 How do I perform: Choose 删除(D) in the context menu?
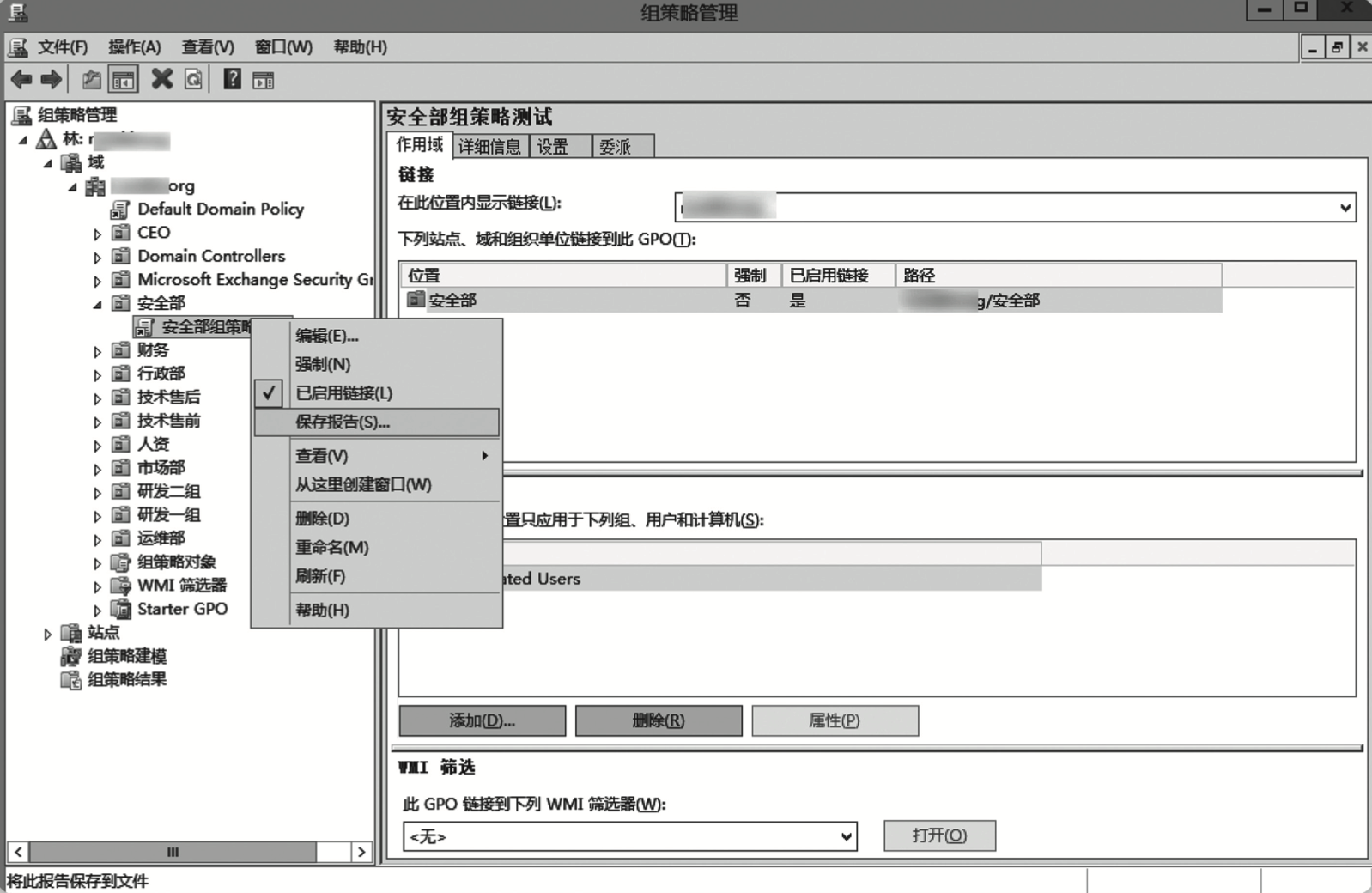pyautogui.click(x=377, y=519)
